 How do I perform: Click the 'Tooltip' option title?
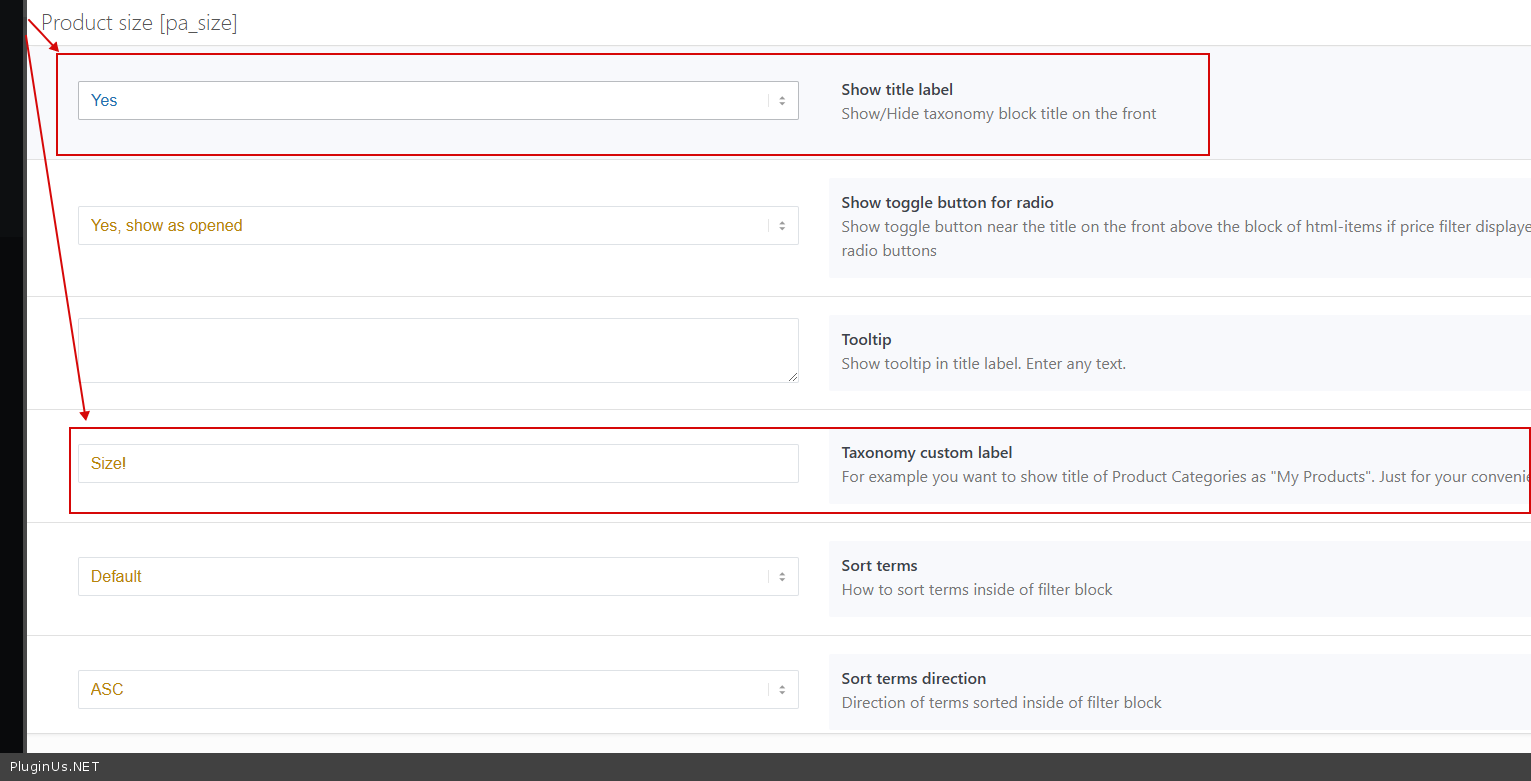(866, 340)
